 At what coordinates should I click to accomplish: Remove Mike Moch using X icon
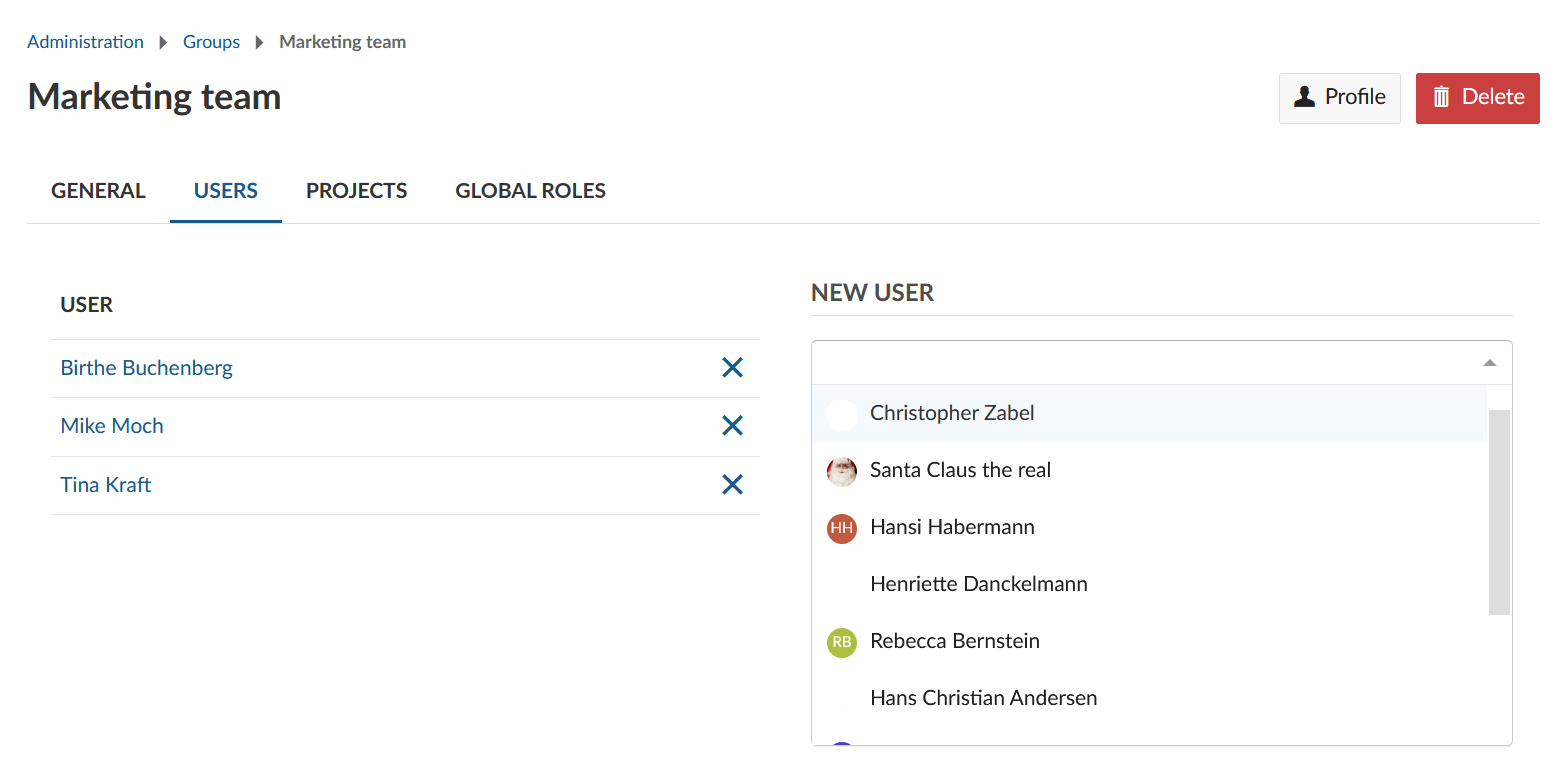[732, 426]
